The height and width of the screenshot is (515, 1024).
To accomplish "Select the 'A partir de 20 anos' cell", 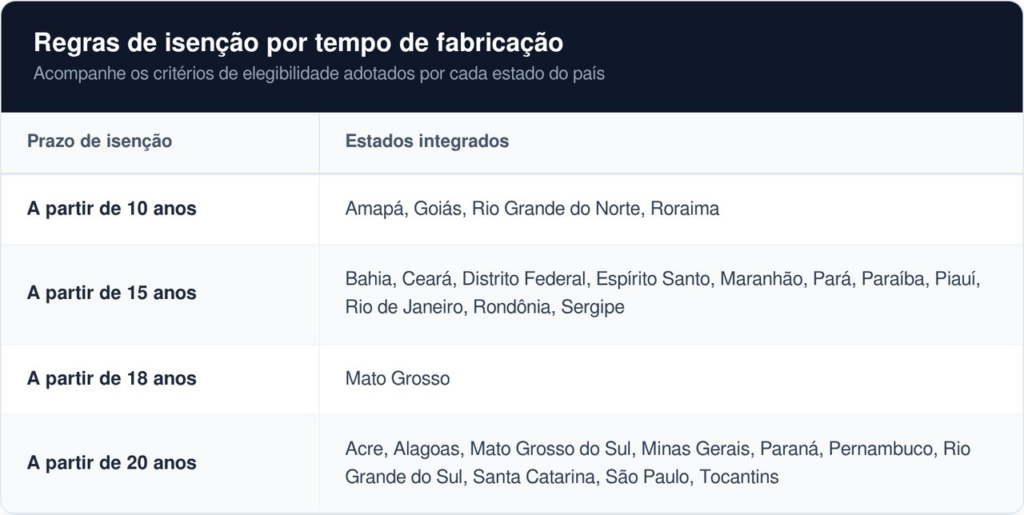I will point(160,463).
